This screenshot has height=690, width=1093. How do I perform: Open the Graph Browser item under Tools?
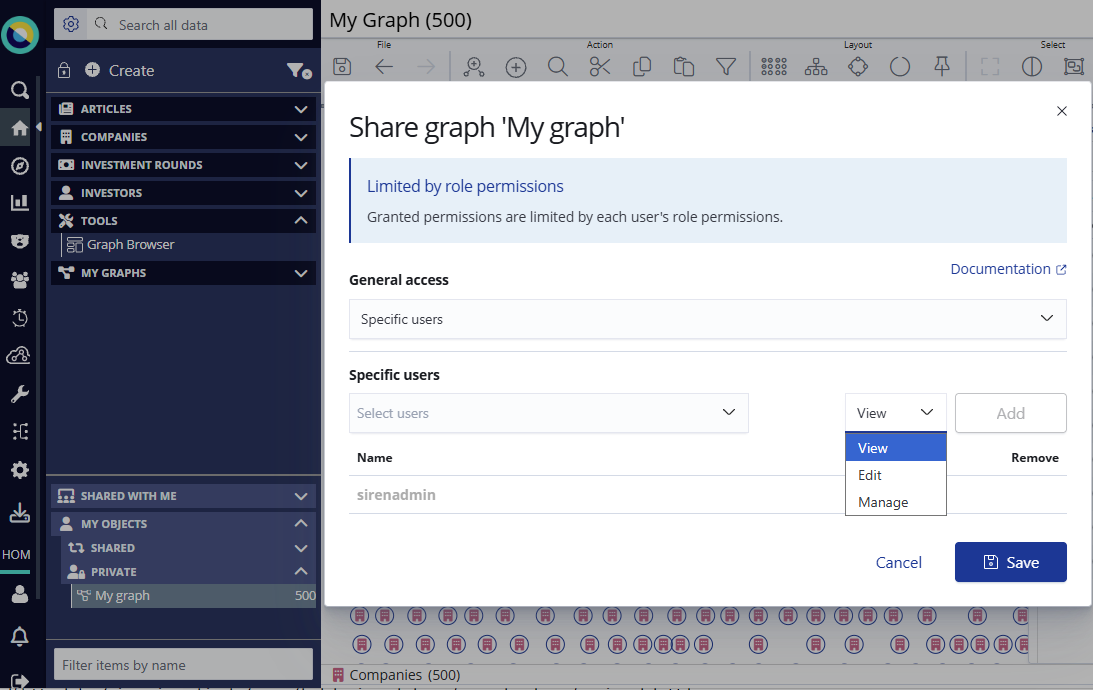[x=130, y=244]
